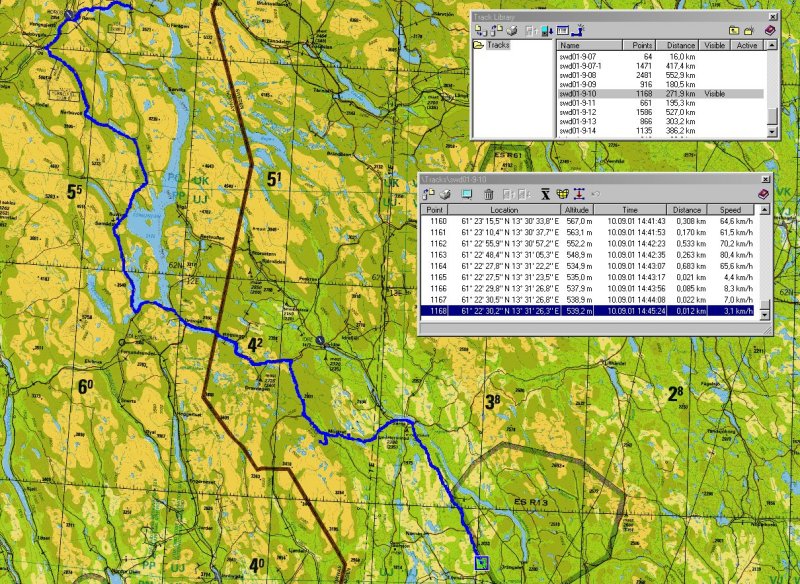Image resolution: width=800 pixels, height=584 pixels.
Task: Click the show on map monitor icon
Action: 467,193
